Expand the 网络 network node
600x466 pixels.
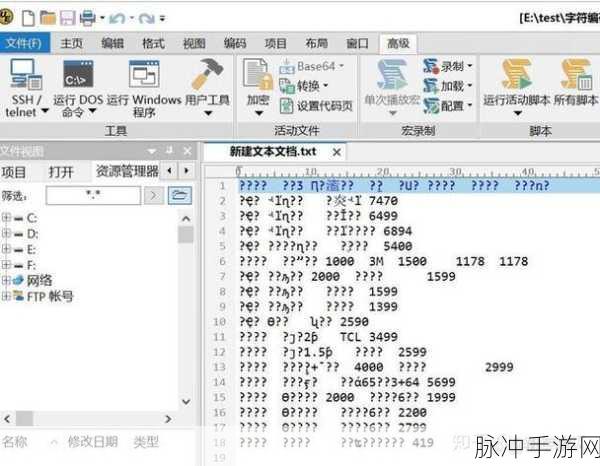pos(6,280)
